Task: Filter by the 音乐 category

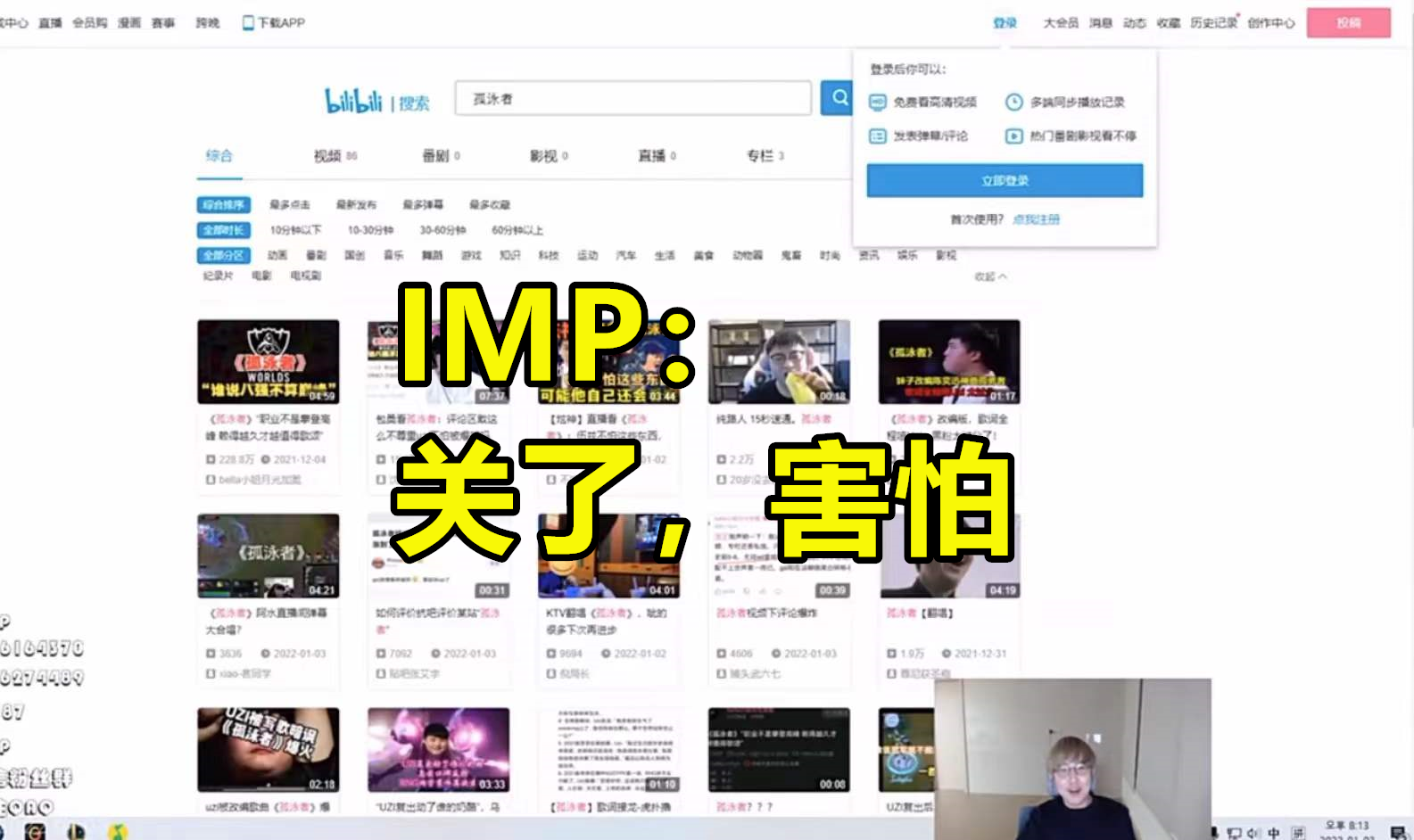Action: 393,256
